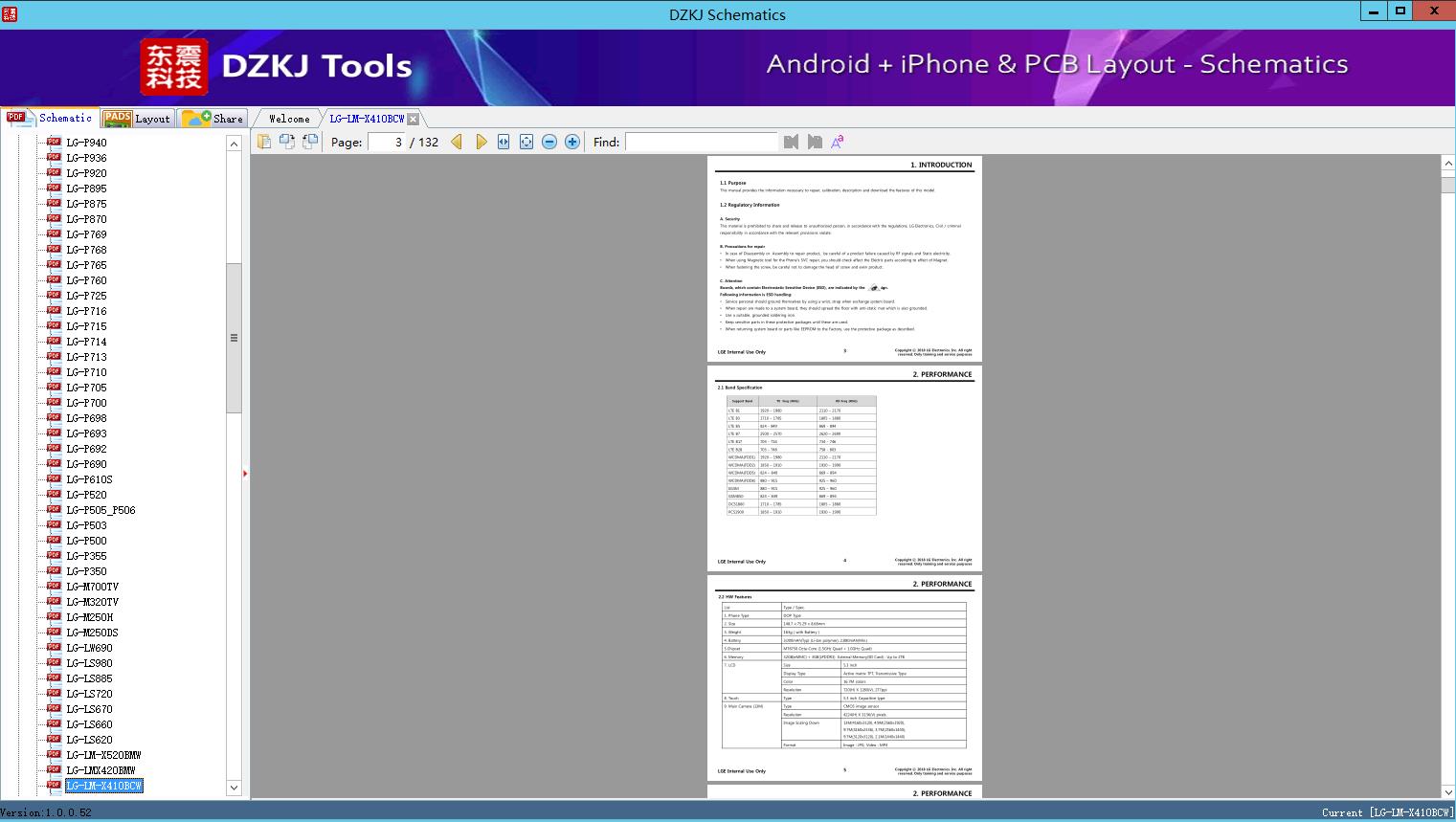
Task: Click the collapse sidebar red arrow
Action: coord(245,474)
